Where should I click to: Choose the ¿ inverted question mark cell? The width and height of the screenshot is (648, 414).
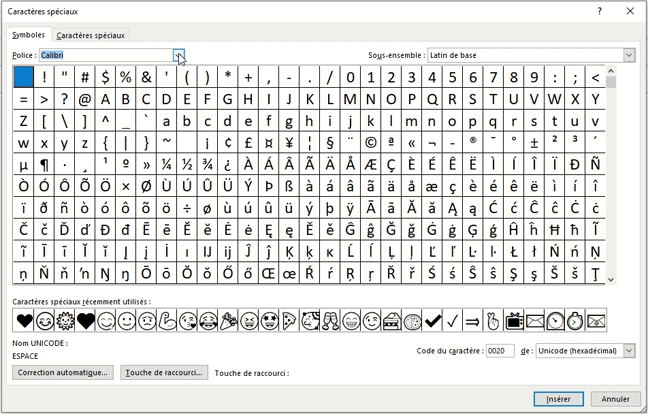(229, 164)
